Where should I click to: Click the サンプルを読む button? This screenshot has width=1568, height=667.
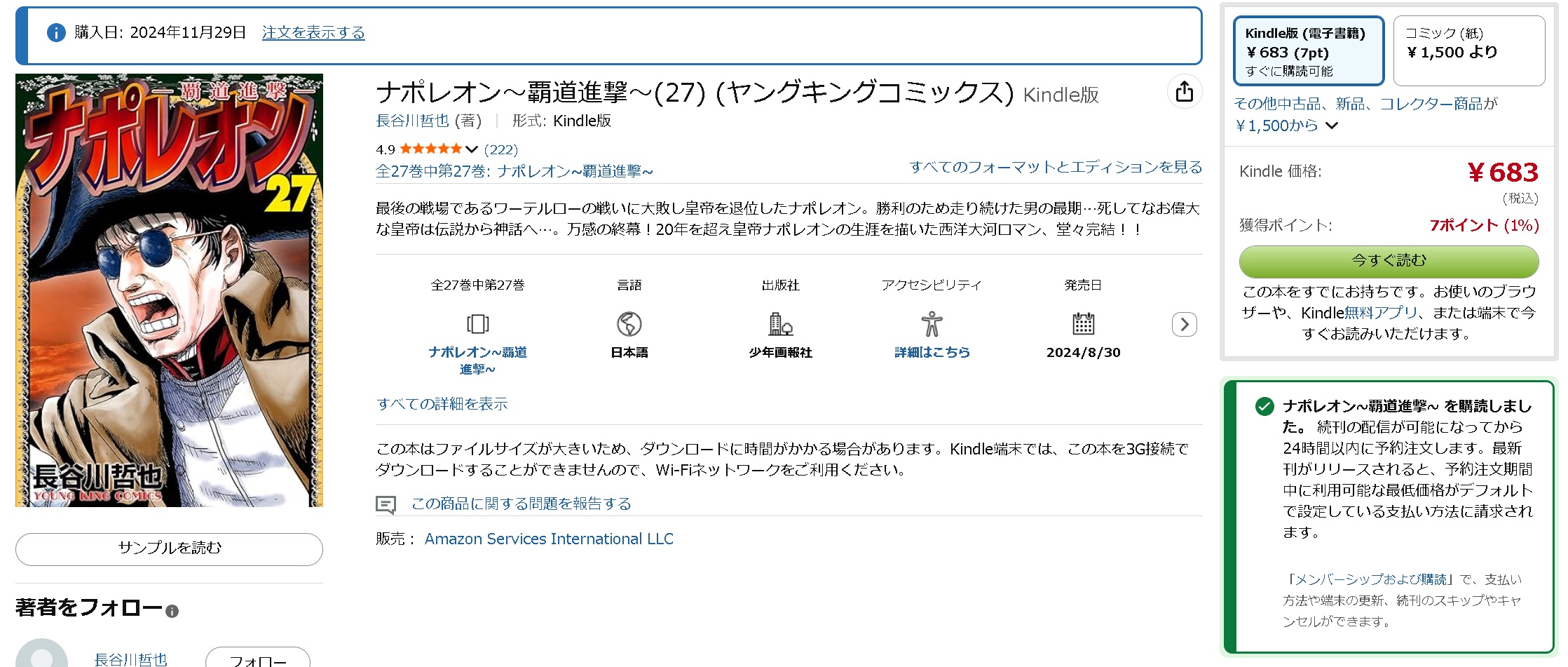point(169,548)
